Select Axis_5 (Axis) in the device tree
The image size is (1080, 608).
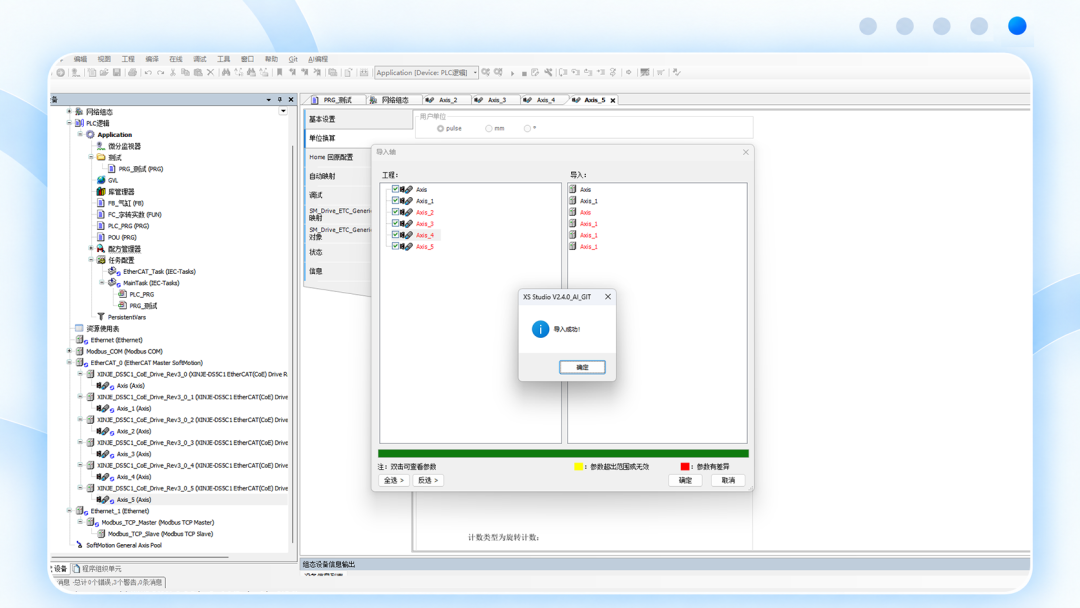[x=134, y=499]
